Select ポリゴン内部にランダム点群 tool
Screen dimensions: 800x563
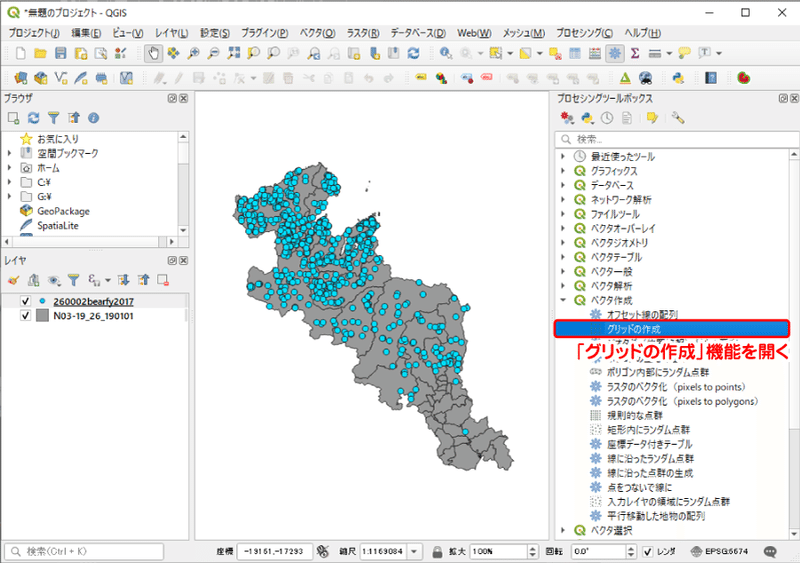[658, 372]
